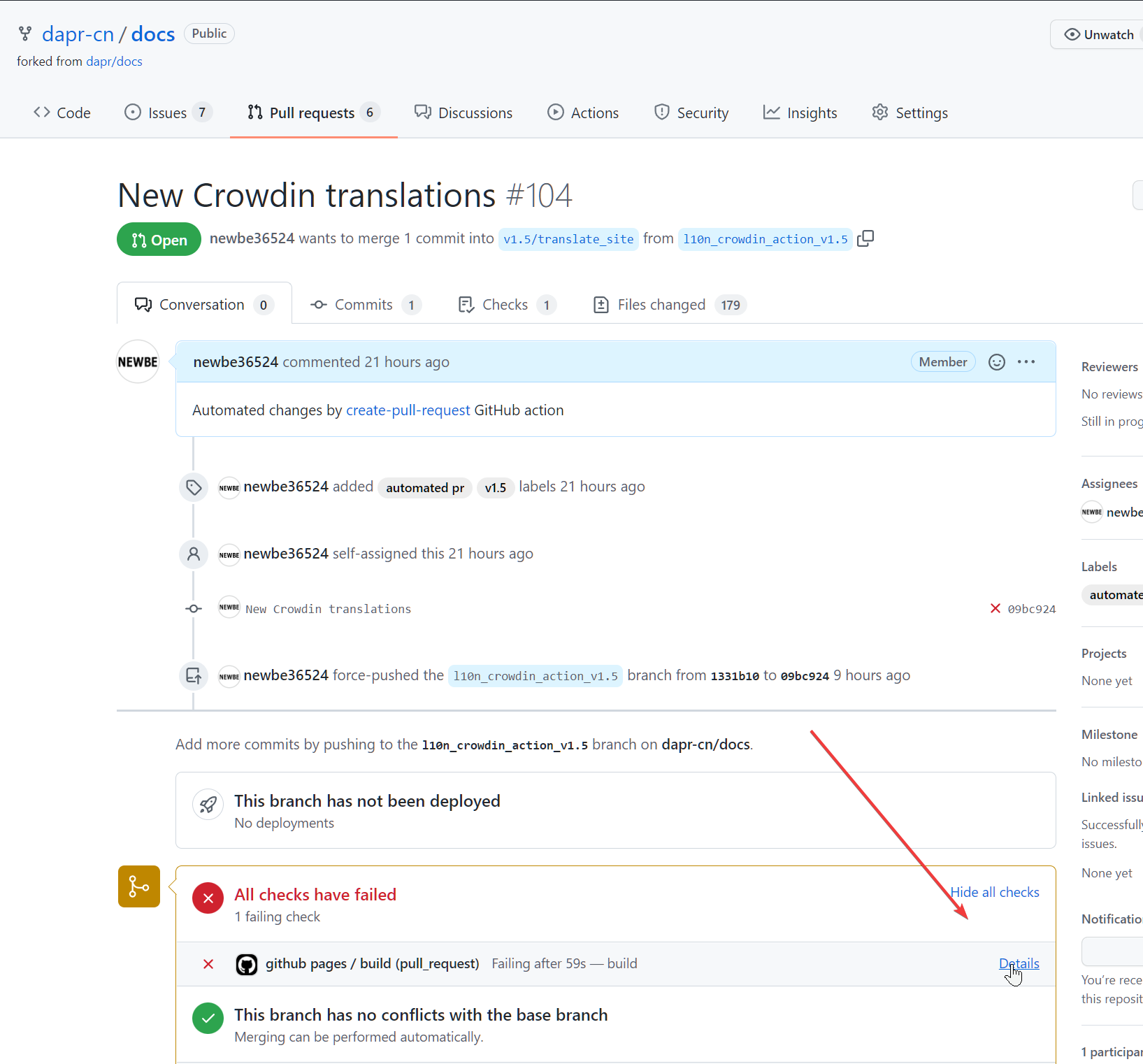Click the GitHub logo on the build check
The height and width of the screenshot is (1064, 1143).
(246, 964)
